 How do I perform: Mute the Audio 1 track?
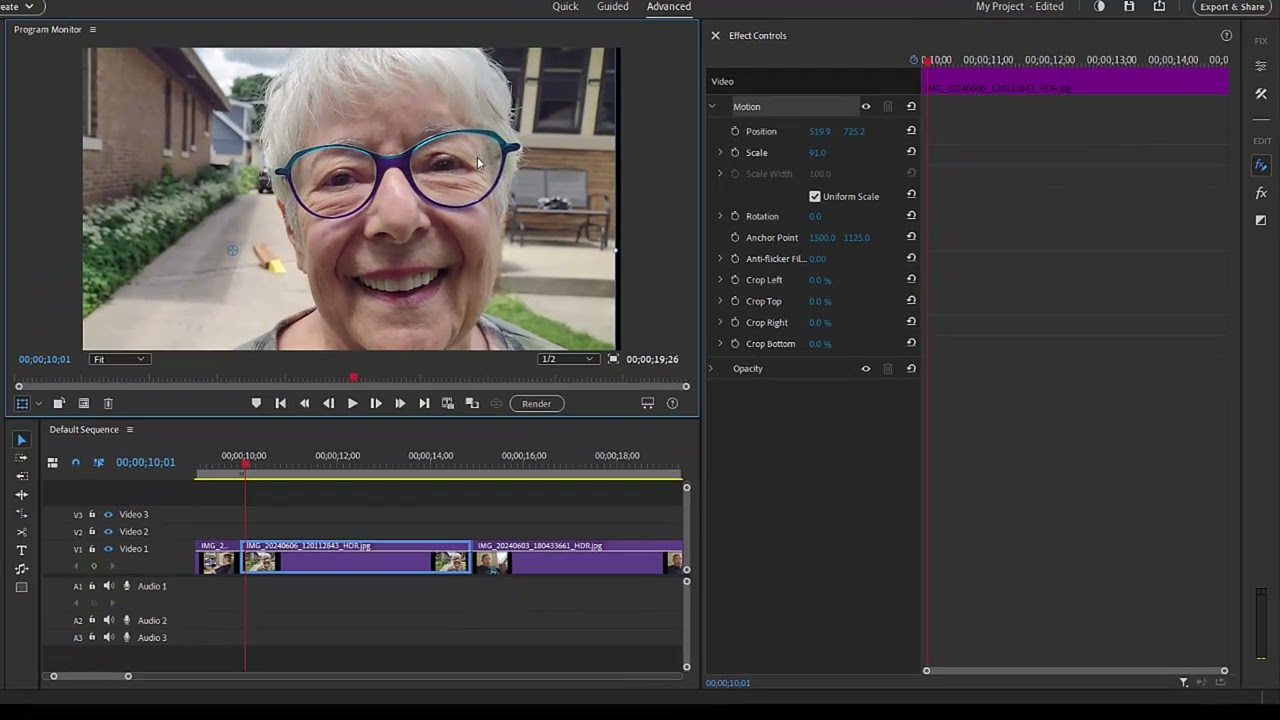(108, 586)
